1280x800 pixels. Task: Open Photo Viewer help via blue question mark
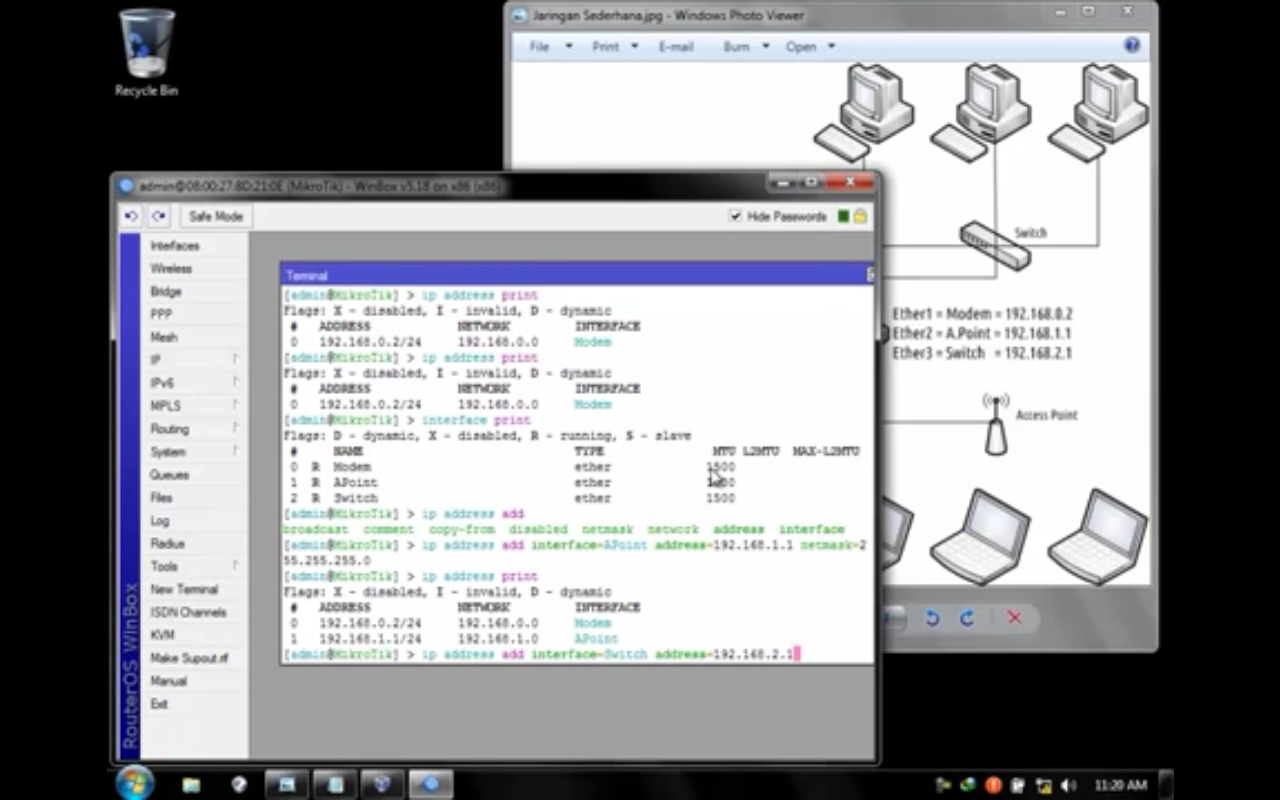coord(1132,45)
